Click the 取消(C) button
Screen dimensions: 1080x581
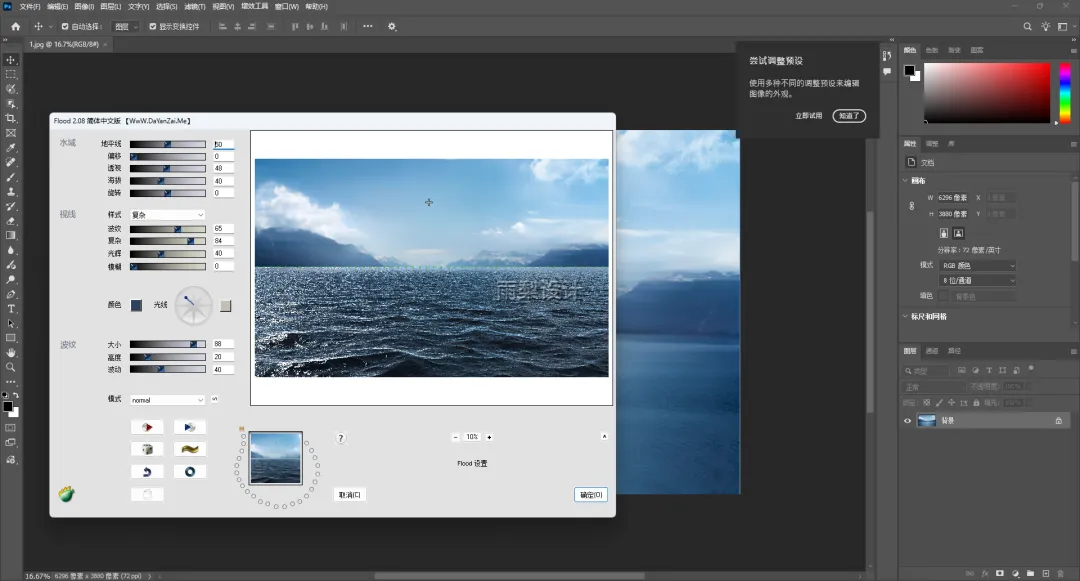tap(349, 495)
